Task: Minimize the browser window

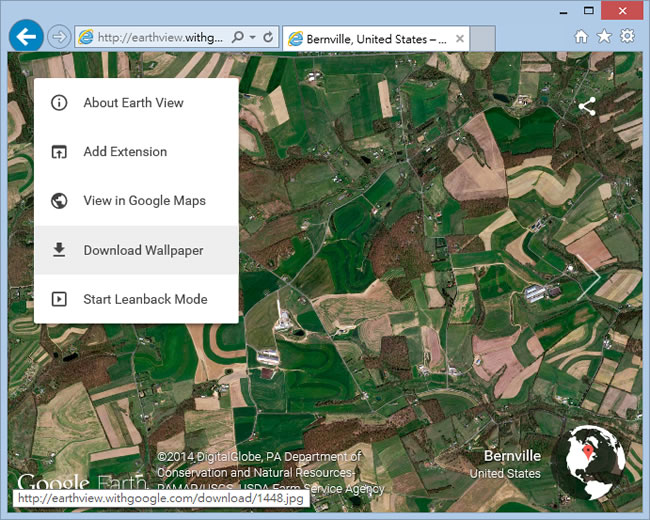Action: click(x=563, y=12)
